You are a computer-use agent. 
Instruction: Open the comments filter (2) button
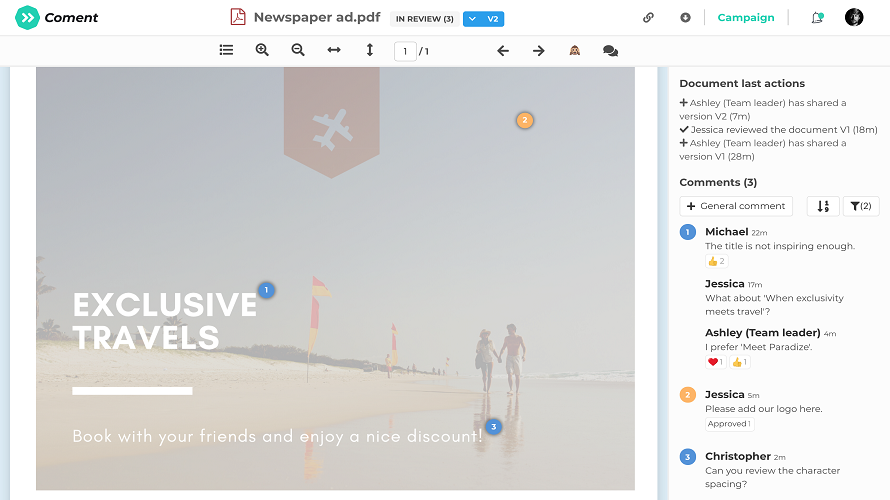coord(861,206)
